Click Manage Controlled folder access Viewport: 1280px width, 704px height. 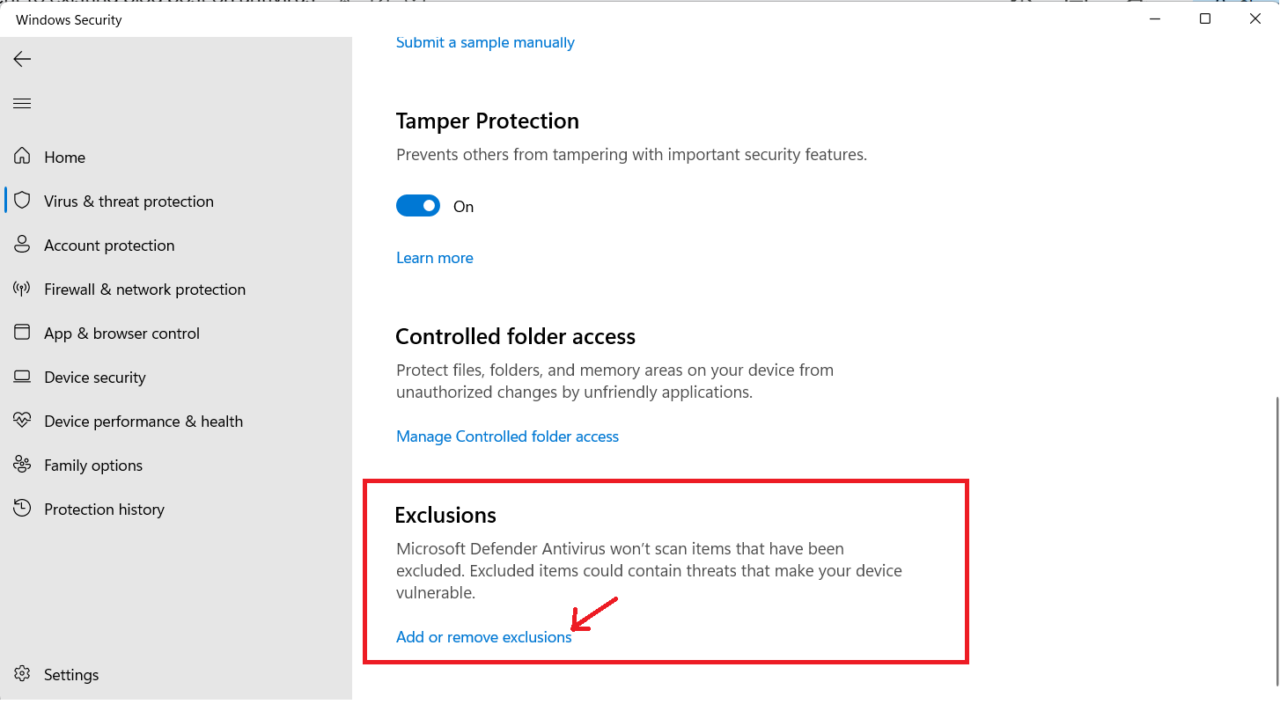coord(507,436)
